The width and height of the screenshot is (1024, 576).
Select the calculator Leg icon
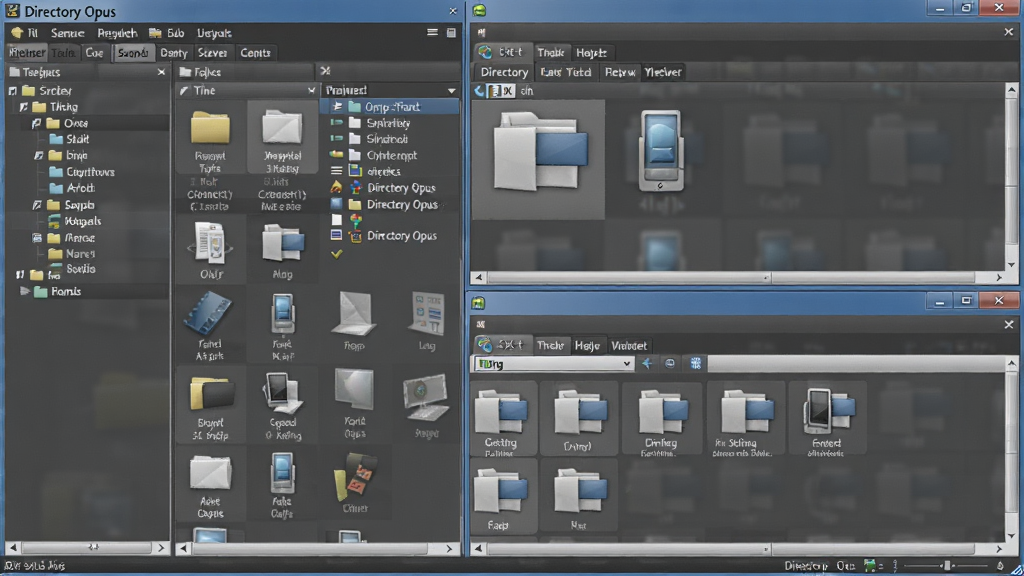coord(427,313)
